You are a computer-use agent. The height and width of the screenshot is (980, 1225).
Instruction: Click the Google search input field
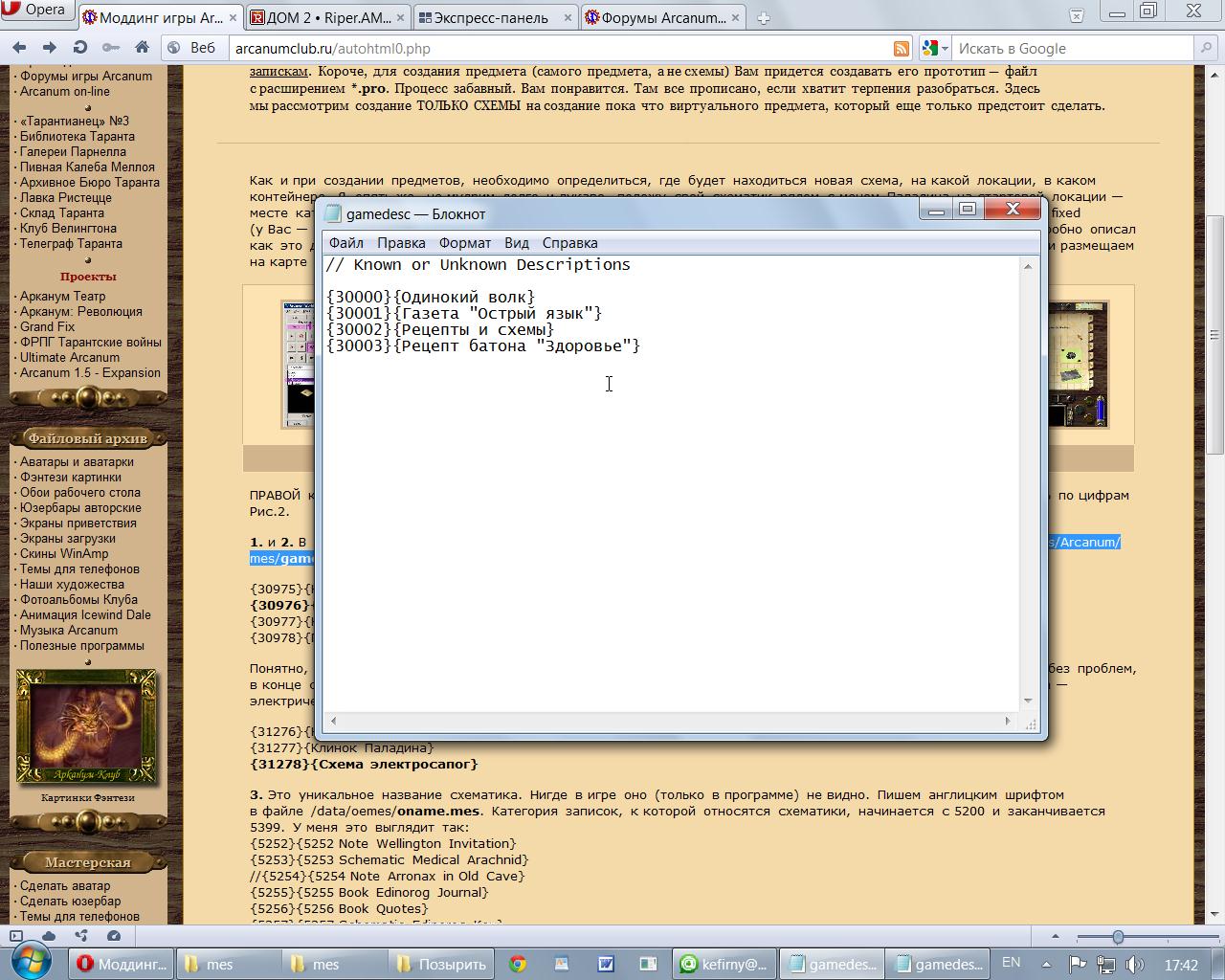1072,49
